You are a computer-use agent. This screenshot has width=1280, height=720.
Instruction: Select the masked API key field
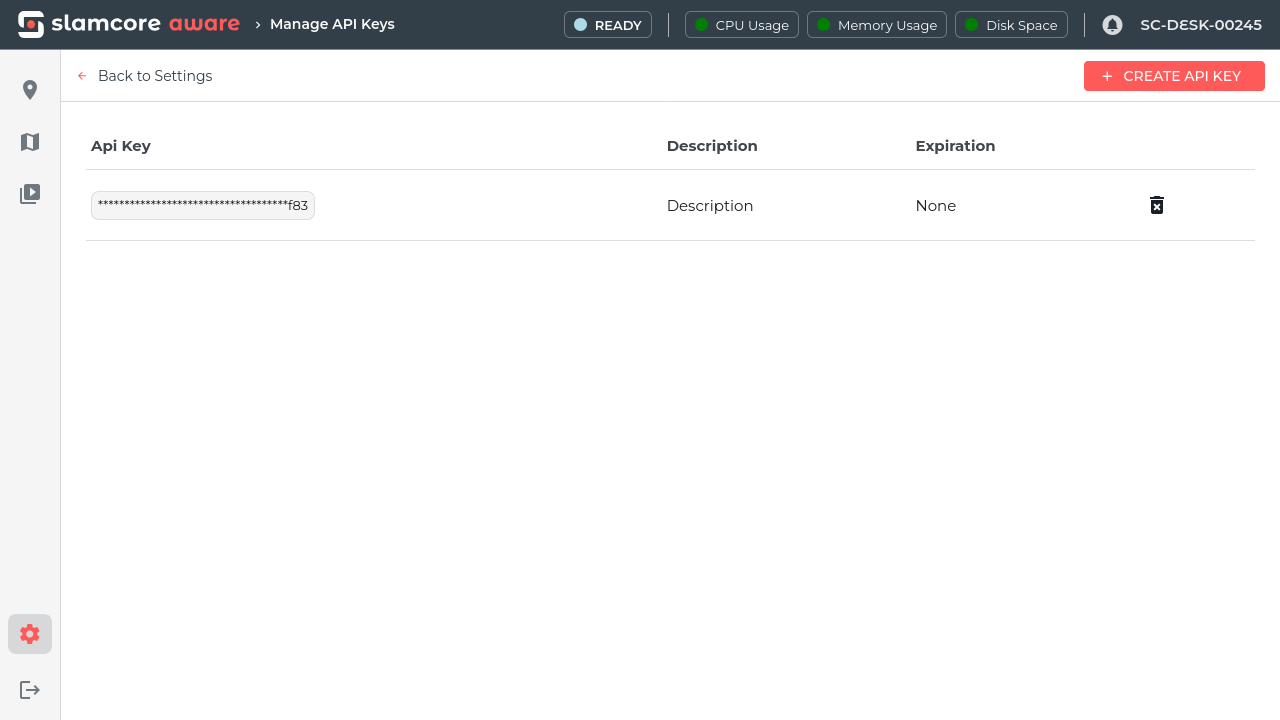pyautogui.click(x=203, y=205)
